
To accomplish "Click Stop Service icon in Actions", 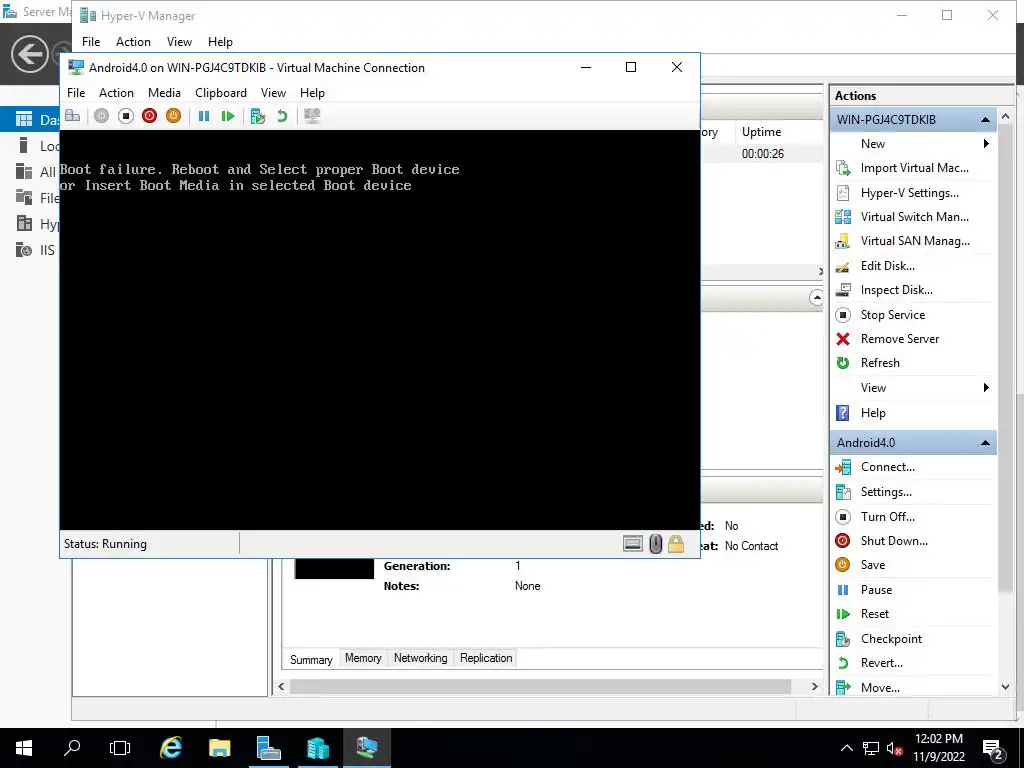I will pyautogui.click(x=843, y=315).
